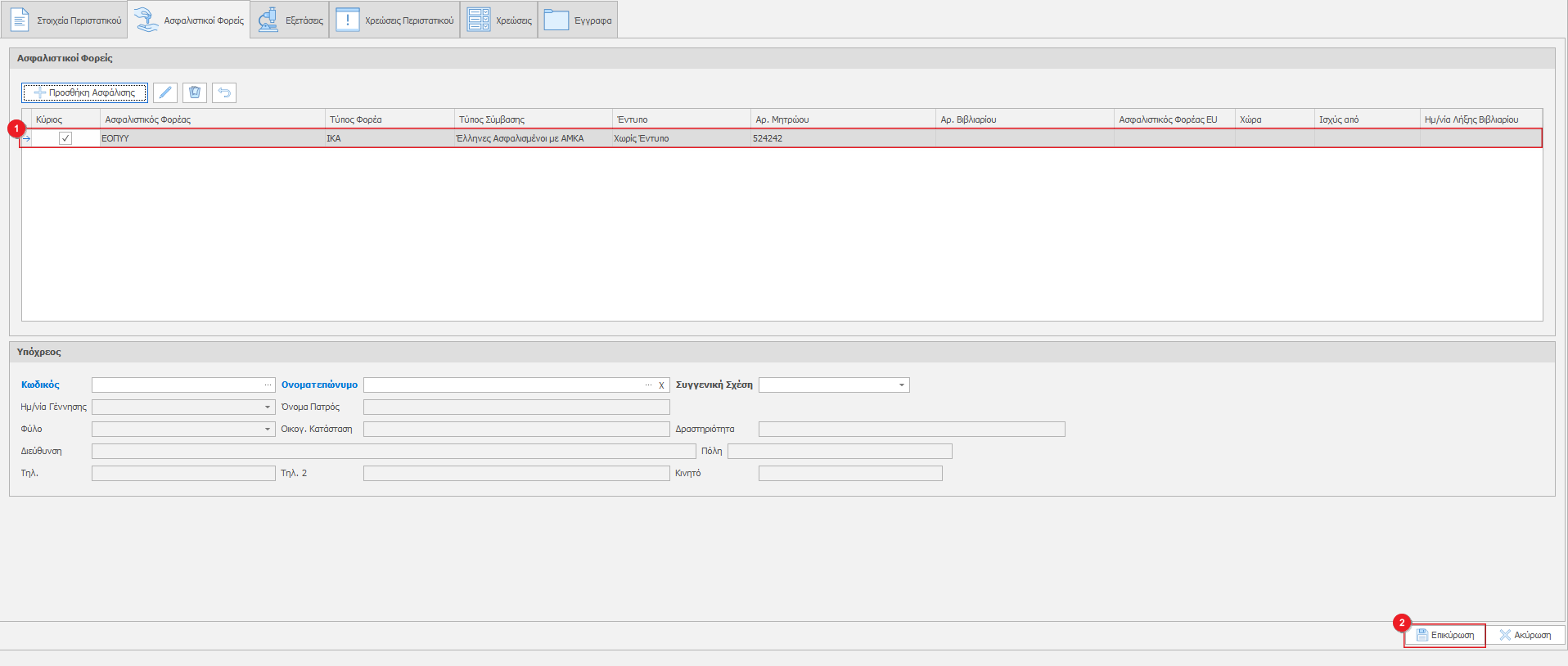Image resolution: width=1568 pixels, height=666 pixels.
Task: Toggle the Κύριος checkbox for ΕΟΠΥΥ
Action: (x=65, y=138)
